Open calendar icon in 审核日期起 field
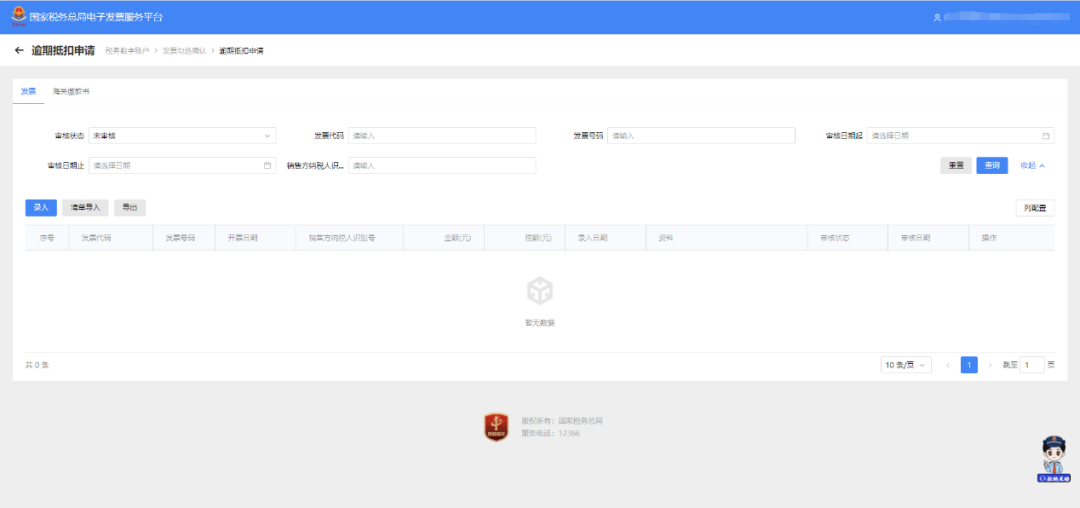 click(x=1046, y=136)
